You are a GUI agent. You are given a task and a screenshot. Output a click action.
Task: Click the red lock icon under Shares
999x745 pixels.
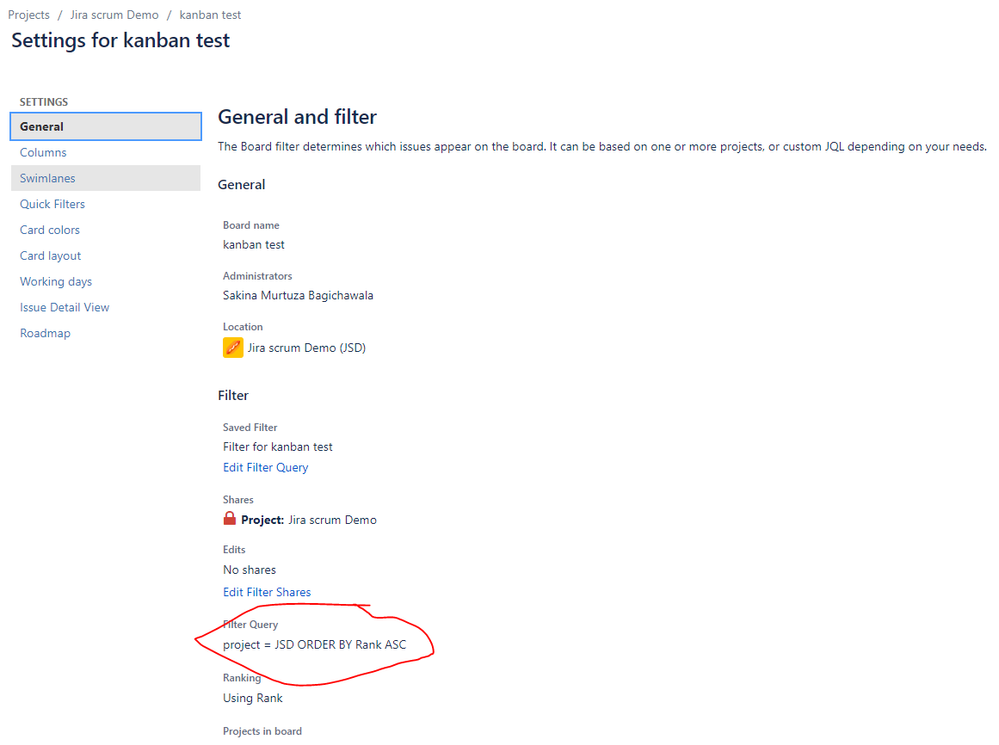coord(229,519)
